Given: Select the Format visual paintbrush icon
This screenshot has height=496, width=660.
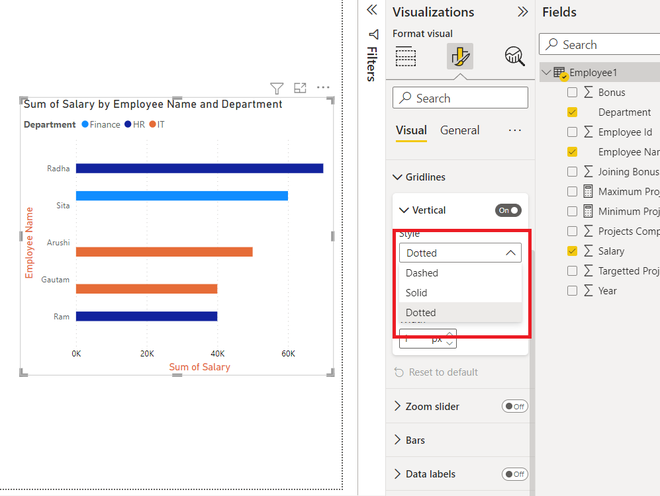Looking at the screenshot, I should [x=460, y=56].
